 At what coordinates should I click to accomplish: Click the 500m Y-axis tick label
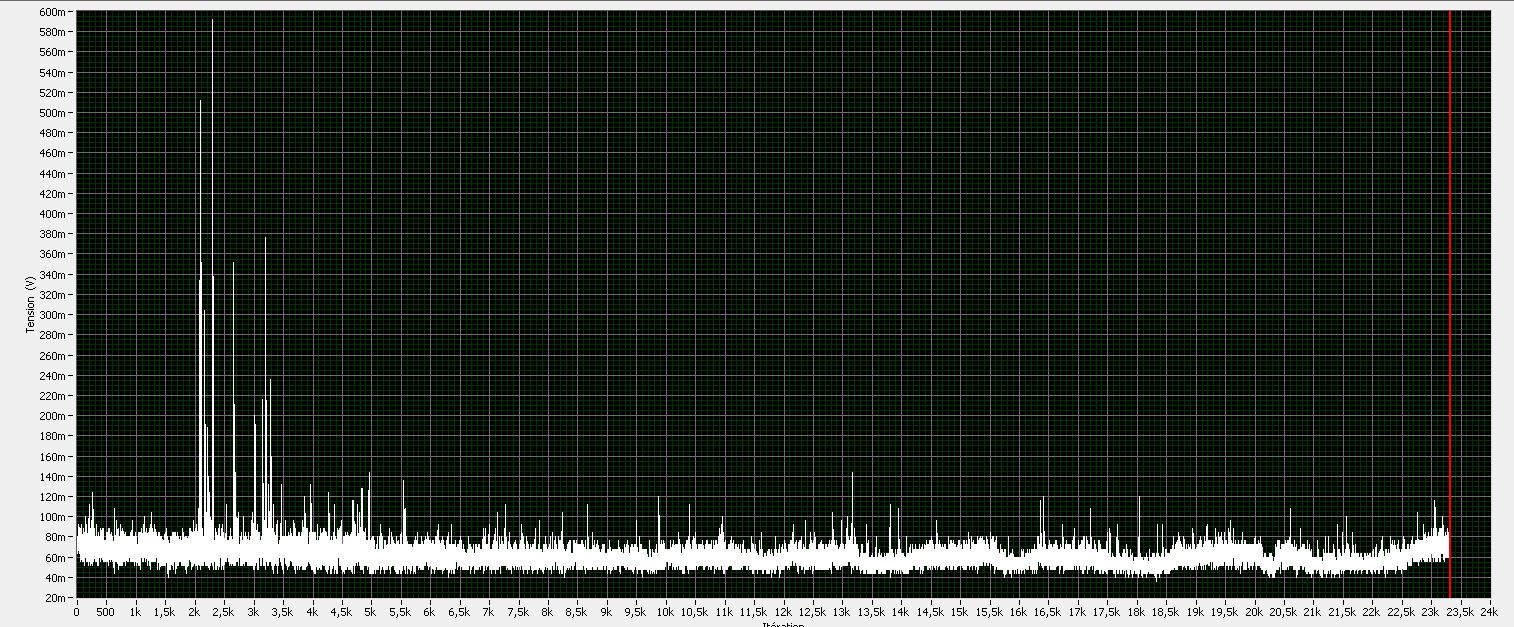coord(56,113)
